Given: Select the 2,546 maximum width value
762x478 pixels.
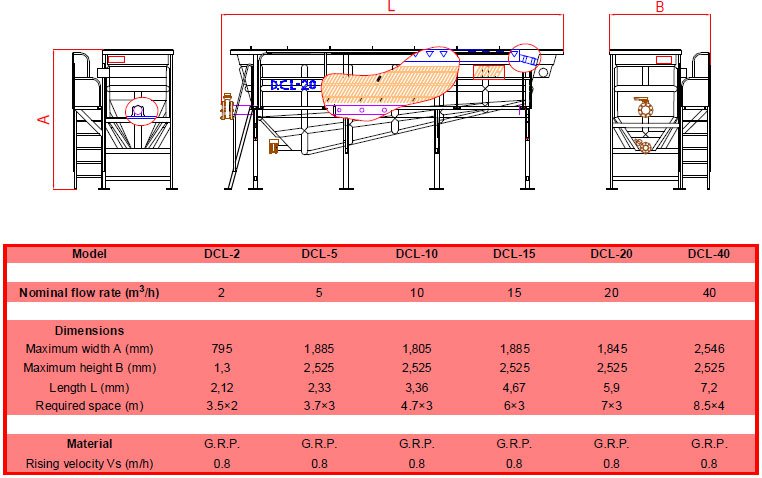Looking at the screenshot, I should tap(707, 349).
